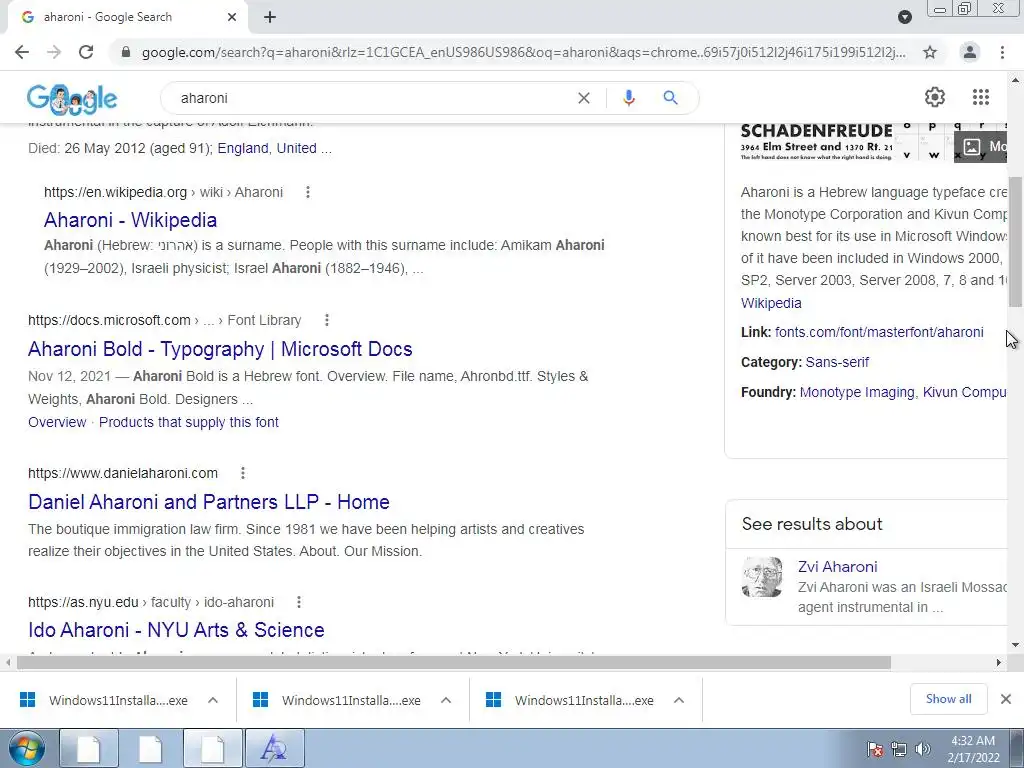Viewport: 1024px width, 768px height.
Task: Open Google settings gear
Action: pos(935,97)
